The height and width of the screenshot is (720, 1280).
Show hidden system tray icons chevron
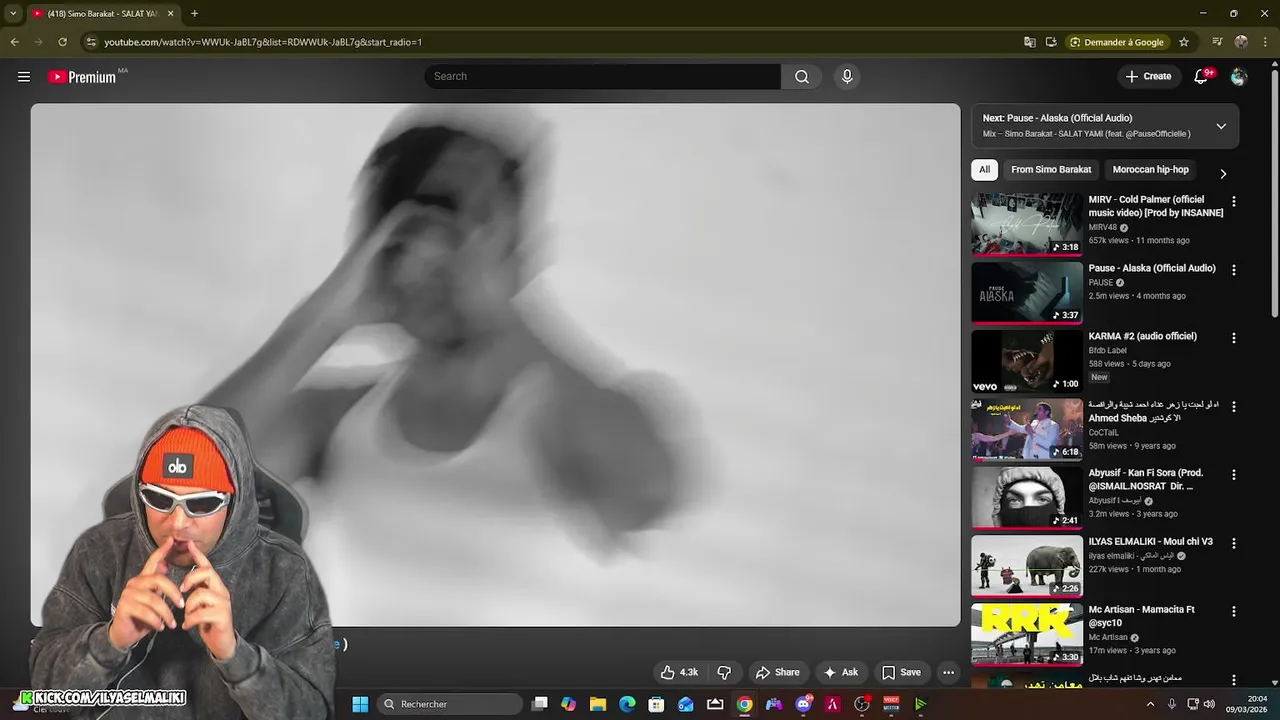(x=1150, y=704)
